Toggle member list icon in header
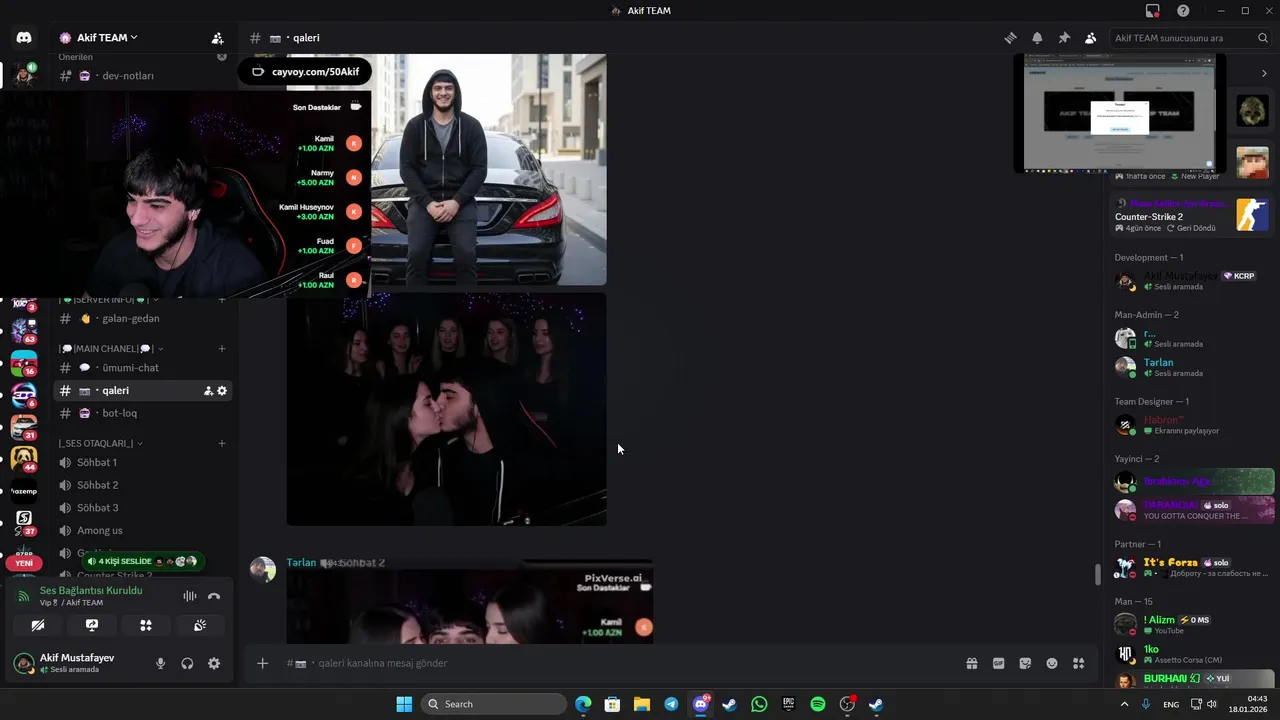 coord(1091,38)
